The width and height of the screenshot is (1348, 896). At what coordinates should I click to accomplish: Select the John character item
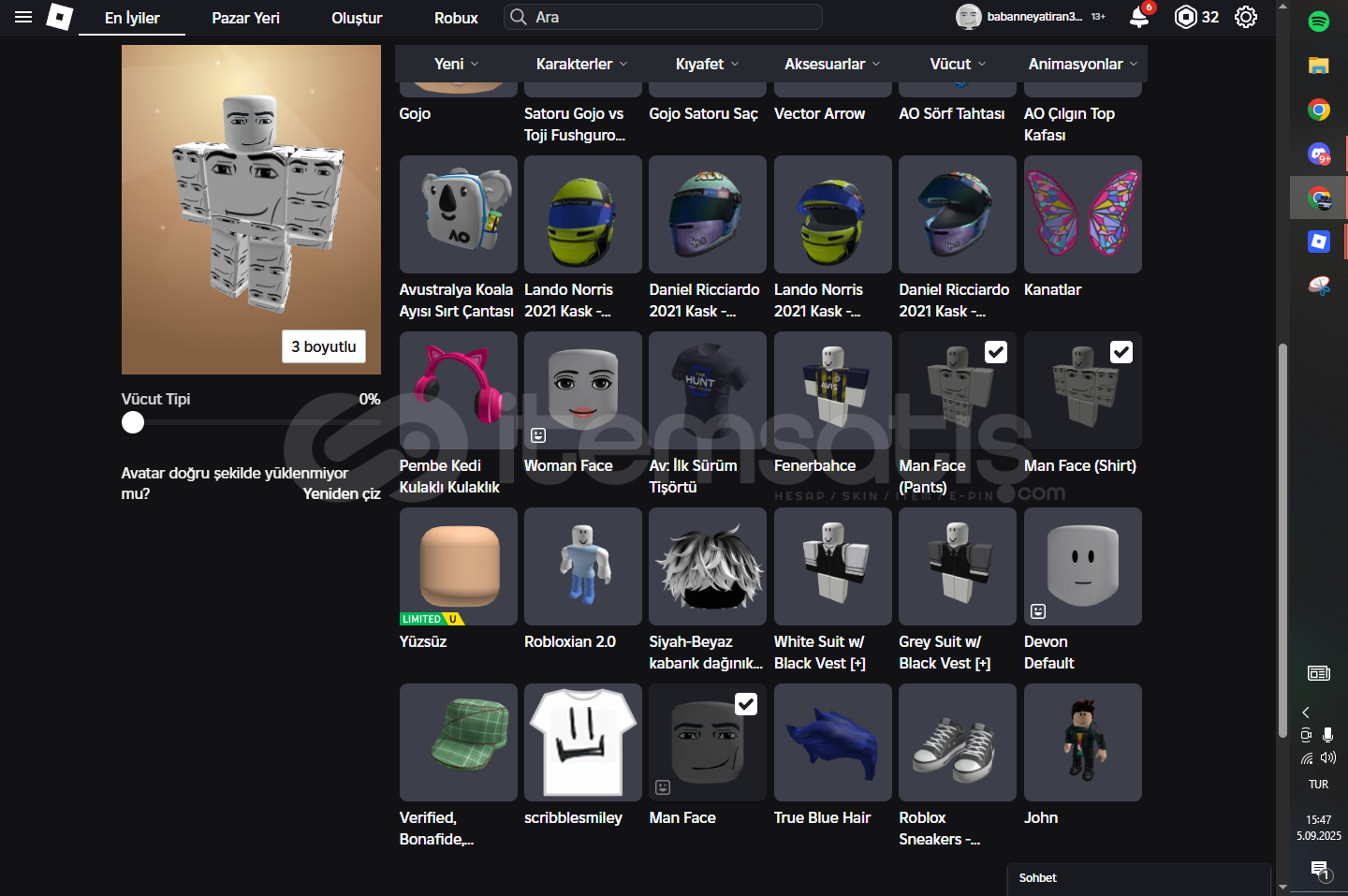(1083, 742)
